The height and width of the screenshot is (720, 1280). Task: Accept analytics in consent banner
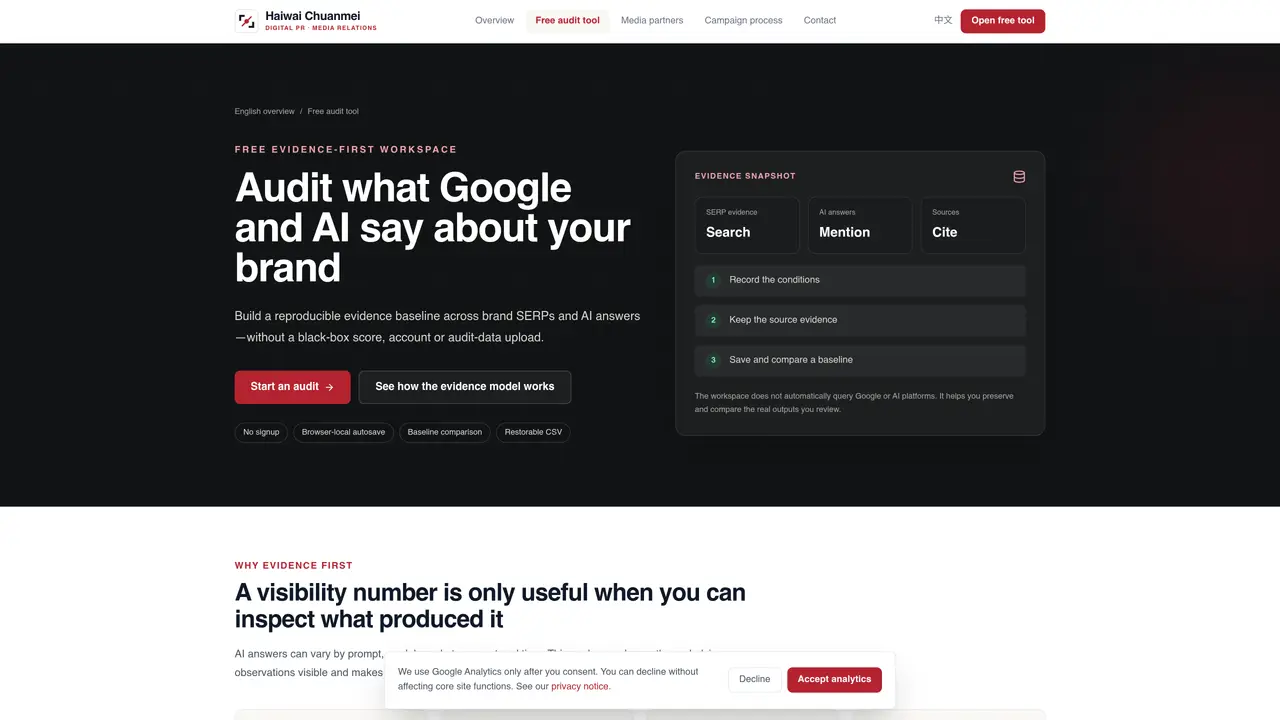tap(834, 680)
